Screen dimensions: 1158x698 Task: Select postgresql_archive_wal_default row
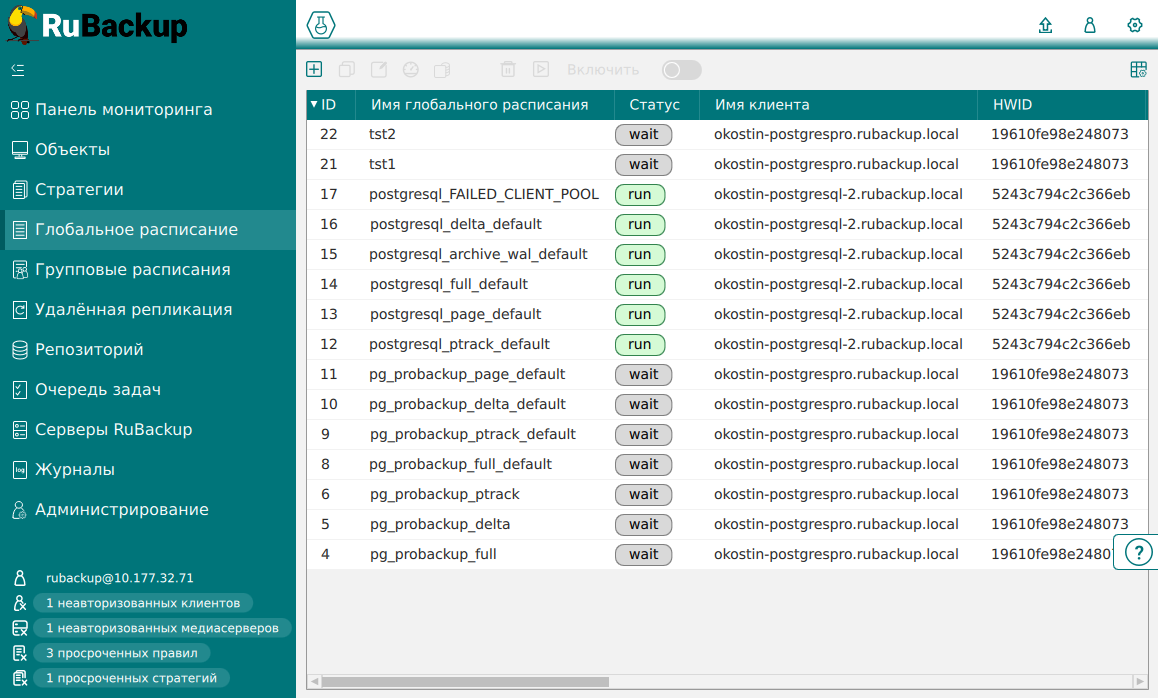point(727,255)
